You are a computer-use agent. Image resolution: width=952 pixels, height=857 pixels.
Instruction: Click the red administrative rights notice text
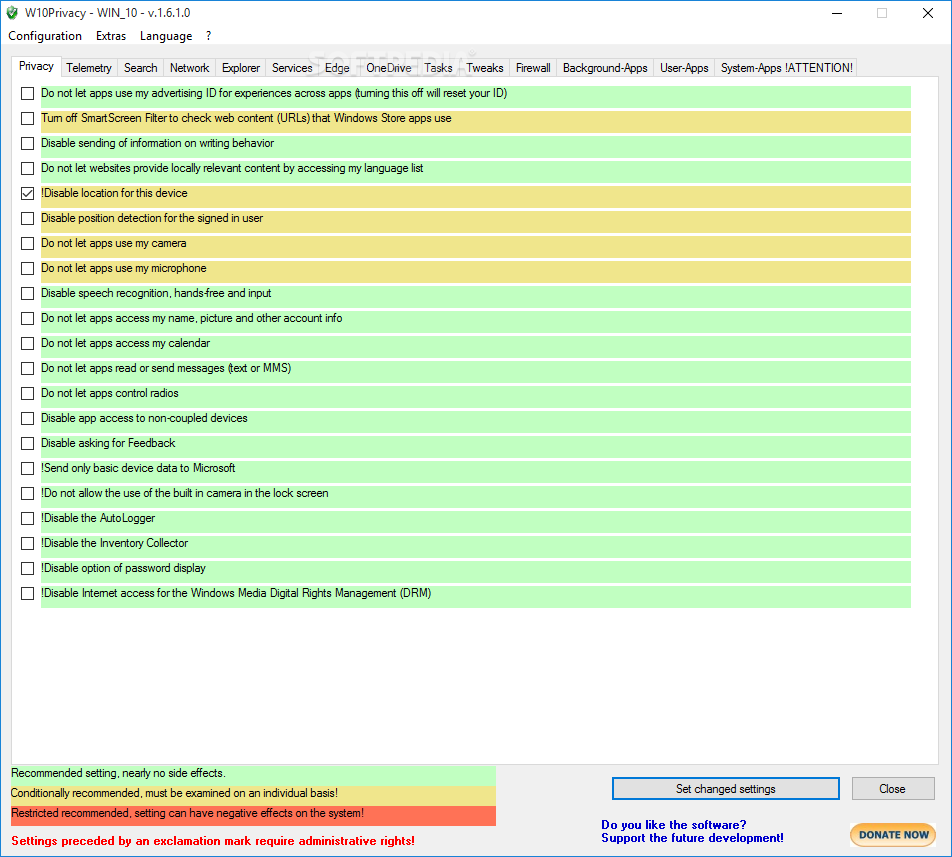click(212, 841)
